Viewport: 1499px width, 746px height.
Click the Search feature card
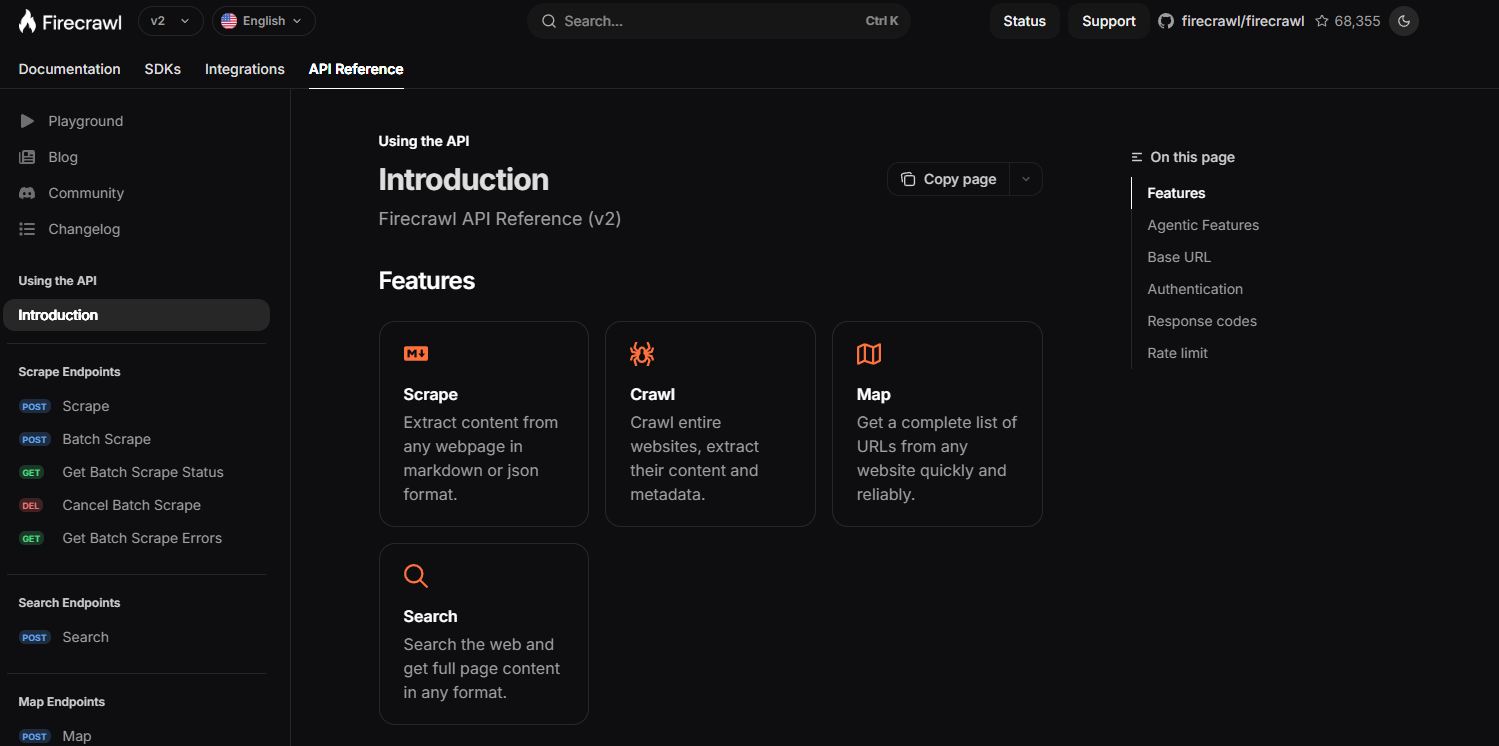point(483,633)
